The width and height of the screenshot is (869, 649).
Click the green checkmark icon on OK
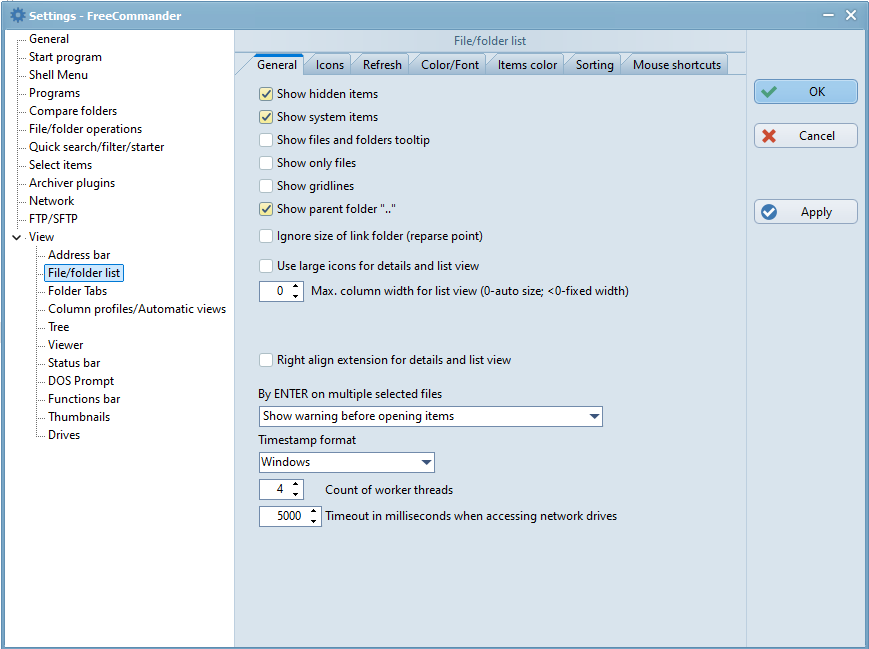[x=769, y=92]
